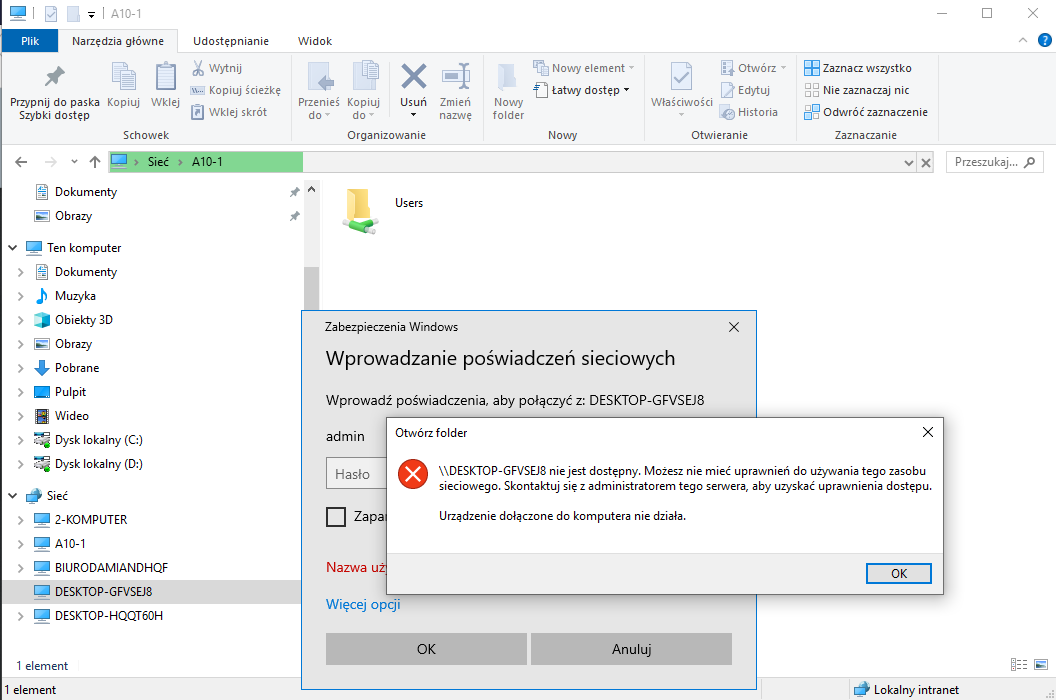The height and width of the screenshot is (700, 1056).
Task: Expand the Muzyka tree node
Action: point(21,296)
